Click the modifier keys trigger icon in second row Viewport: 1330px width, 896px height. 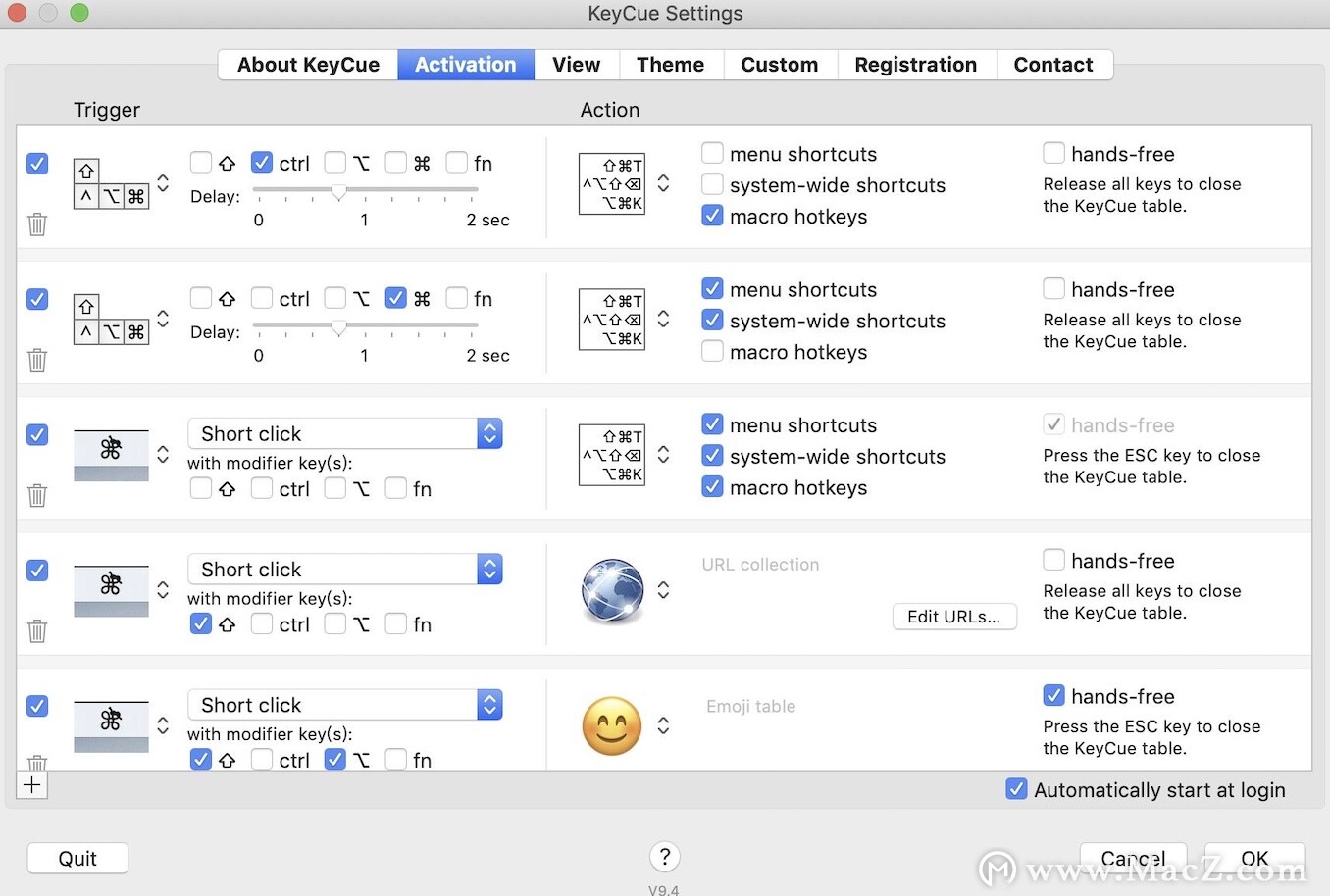click(111, 319)
